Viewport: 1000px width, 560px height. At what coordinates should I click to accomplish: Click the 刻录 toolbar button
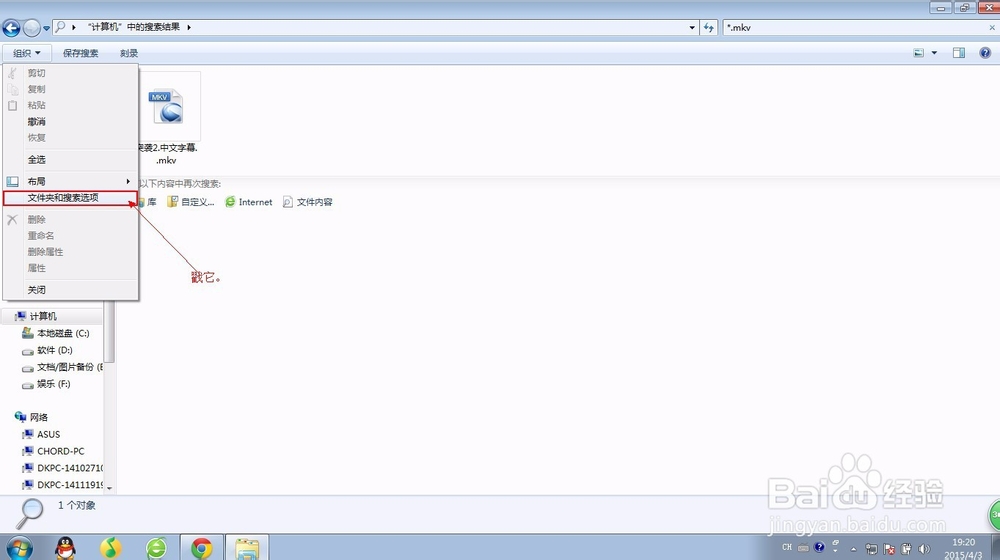[x=129, y=53]
